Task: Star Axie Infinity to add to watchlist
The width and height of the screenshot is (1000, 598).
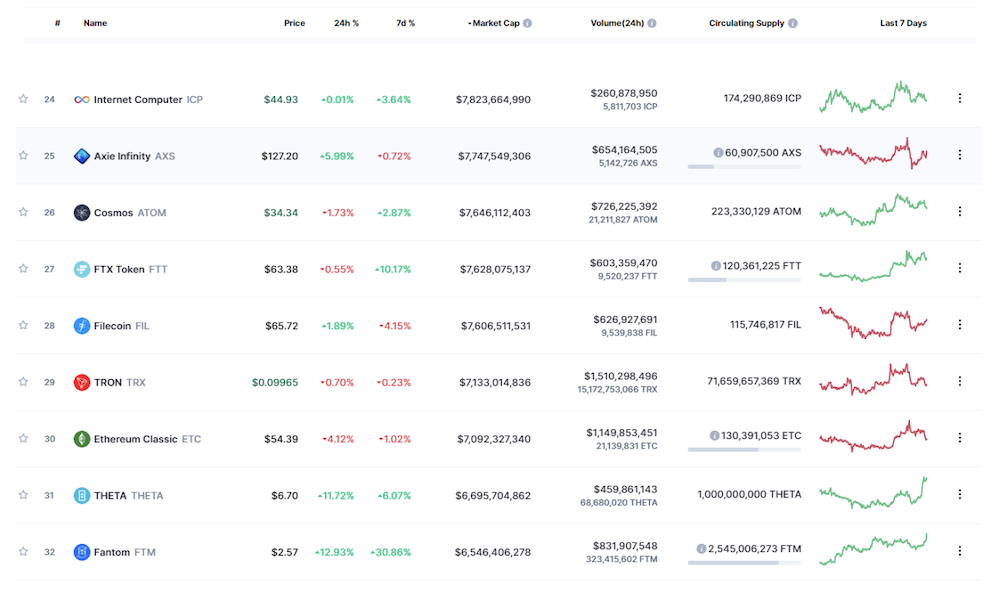Action: point(24,156)
